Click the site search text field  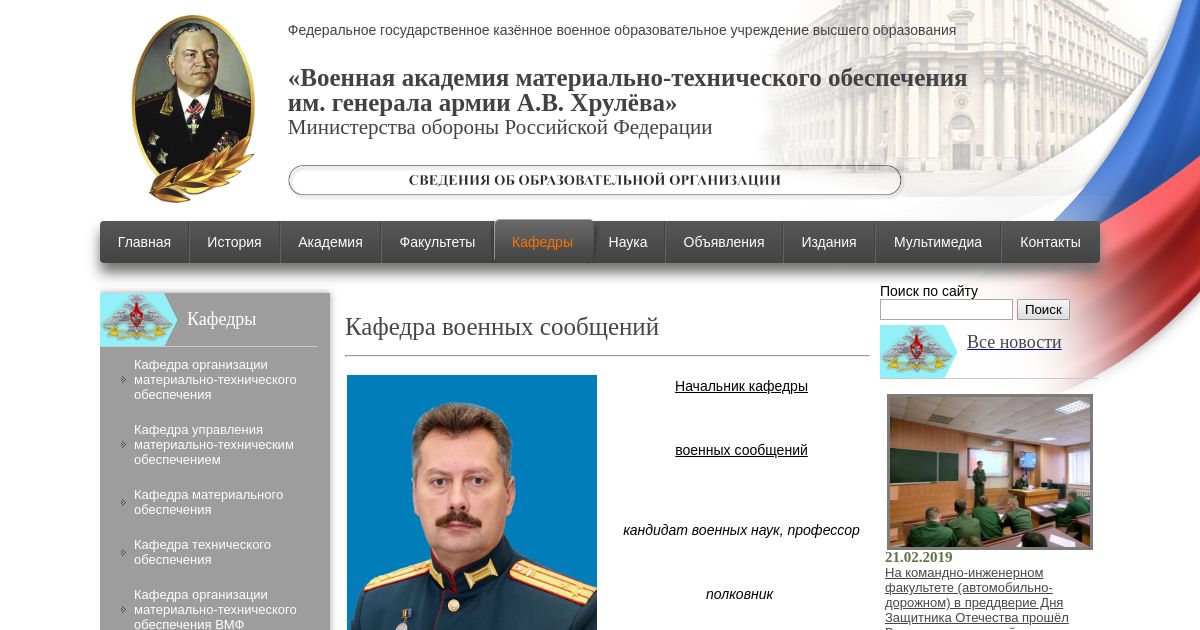point(946,310)
